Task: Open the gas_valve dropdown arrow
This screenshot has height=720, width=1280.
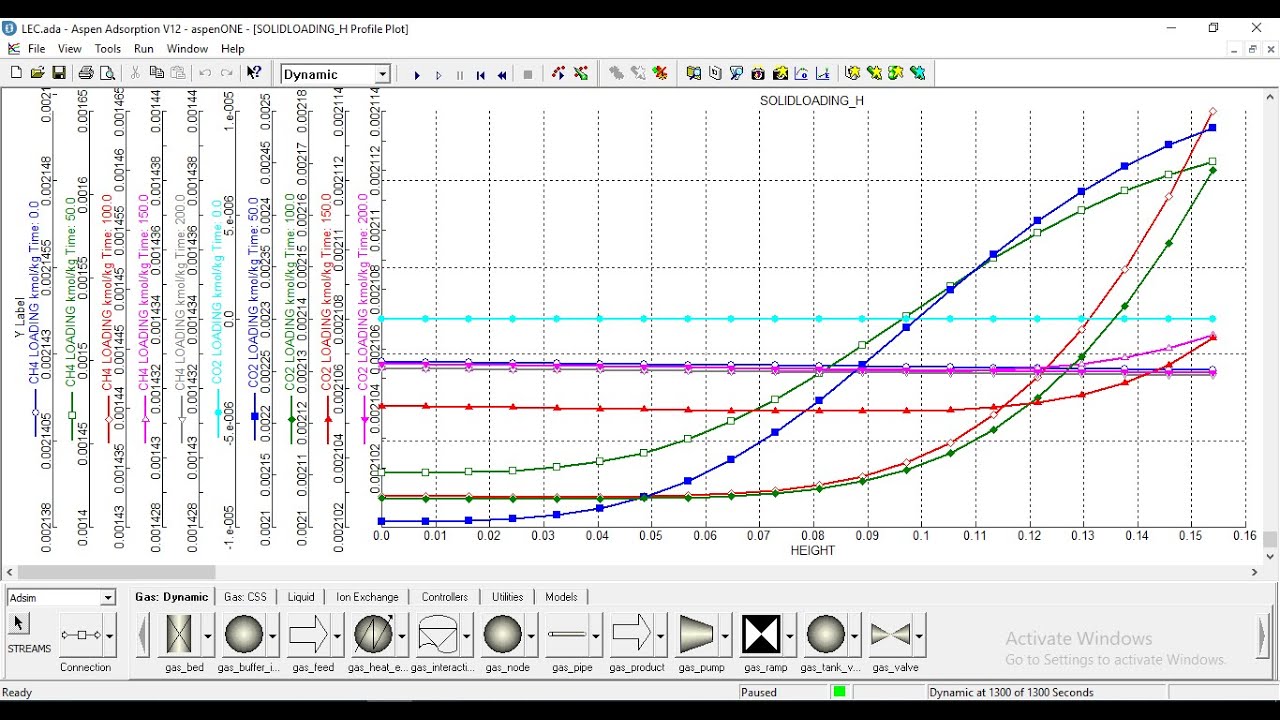Action: click(919, 635)
